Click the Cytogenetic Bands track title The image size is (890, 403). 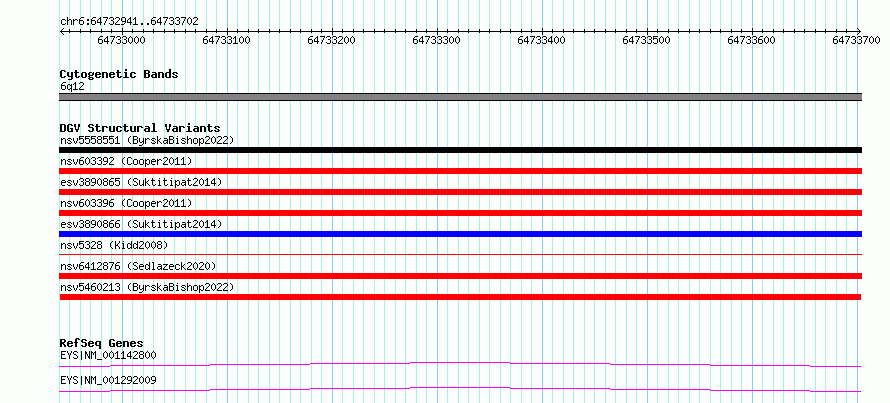119,74
